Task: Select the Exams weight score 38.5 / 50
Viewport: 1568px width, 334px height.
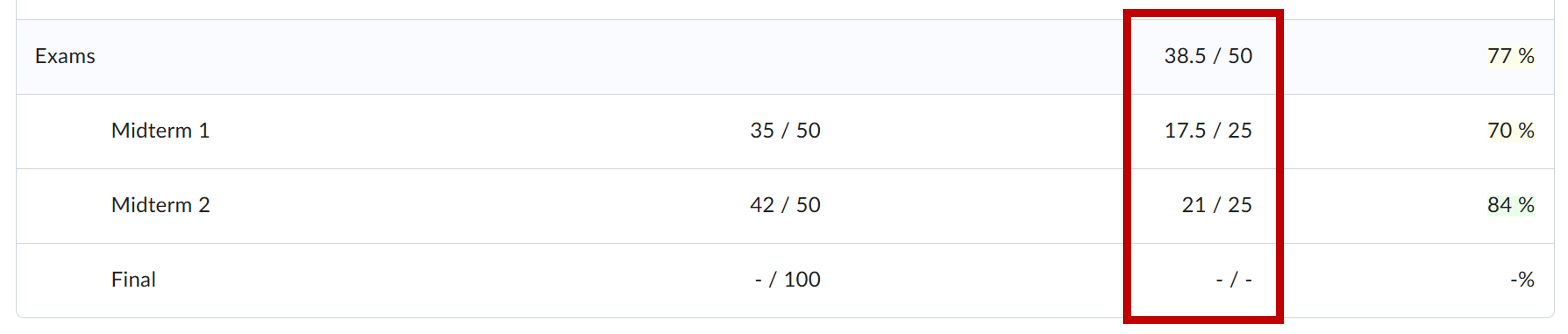Action: (x=1208, y=56)
